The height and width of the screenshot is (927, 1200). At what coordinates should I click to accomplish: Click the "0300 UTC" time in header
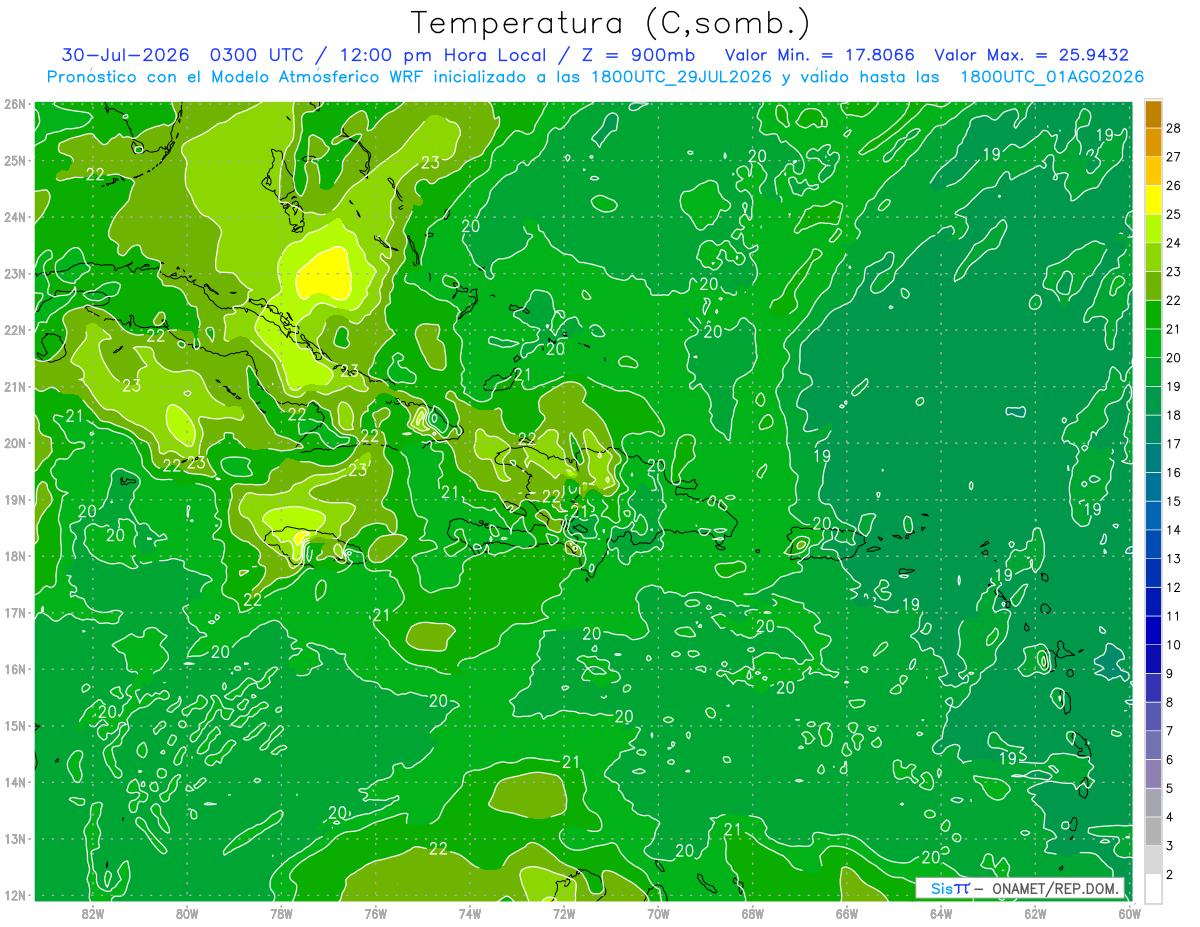tap(259, 55)
